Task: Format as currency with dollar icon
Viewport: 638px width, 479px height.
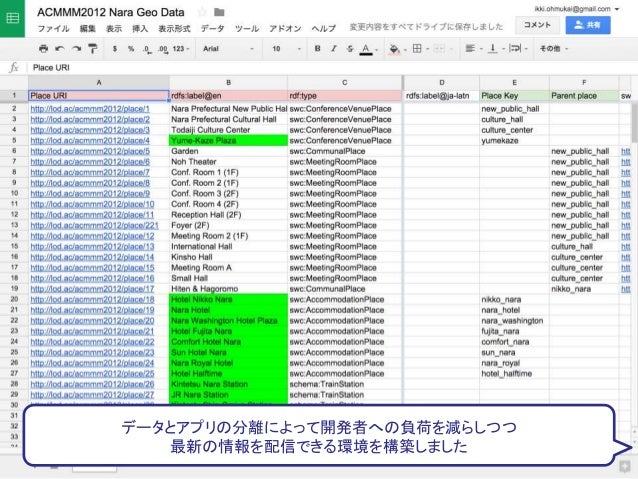Action: tap(117, 47)
